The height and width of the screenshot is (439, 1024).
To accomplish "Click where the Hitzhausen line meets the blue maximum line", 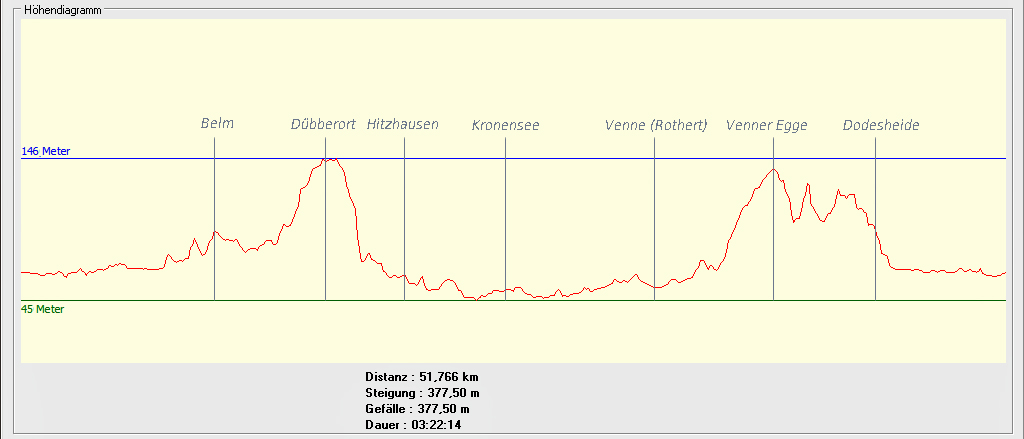I will pos(404,158).
